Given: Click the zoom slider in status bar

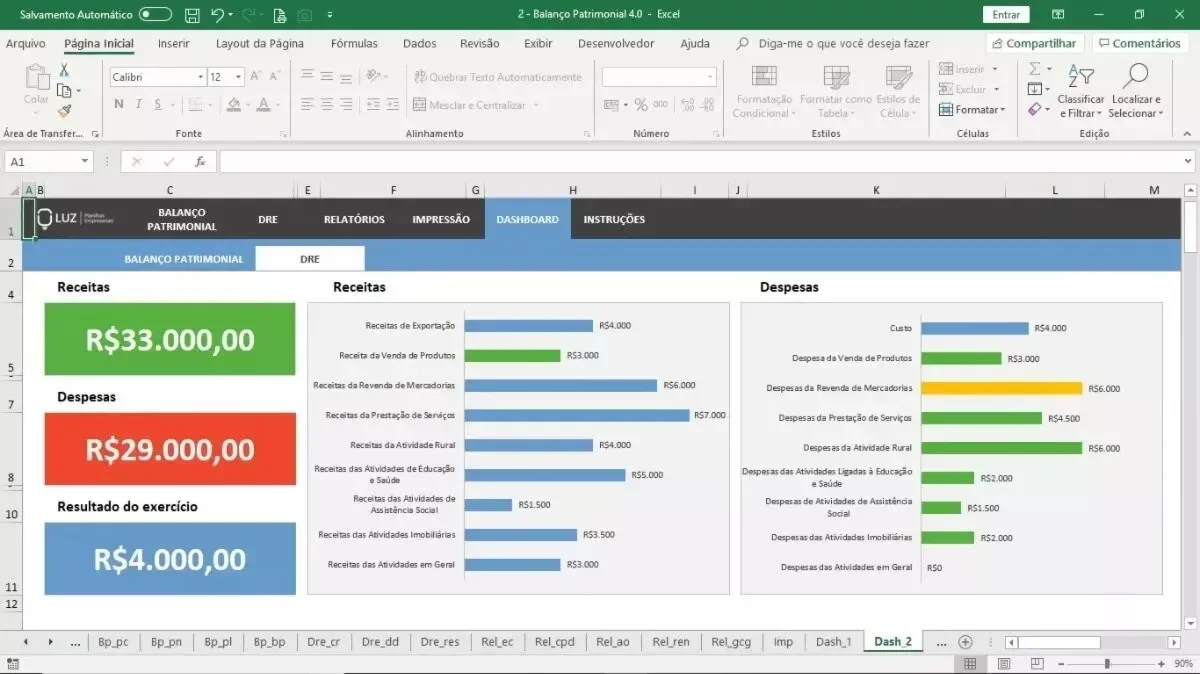Looking at the screenshot, I should point(1106,664).
